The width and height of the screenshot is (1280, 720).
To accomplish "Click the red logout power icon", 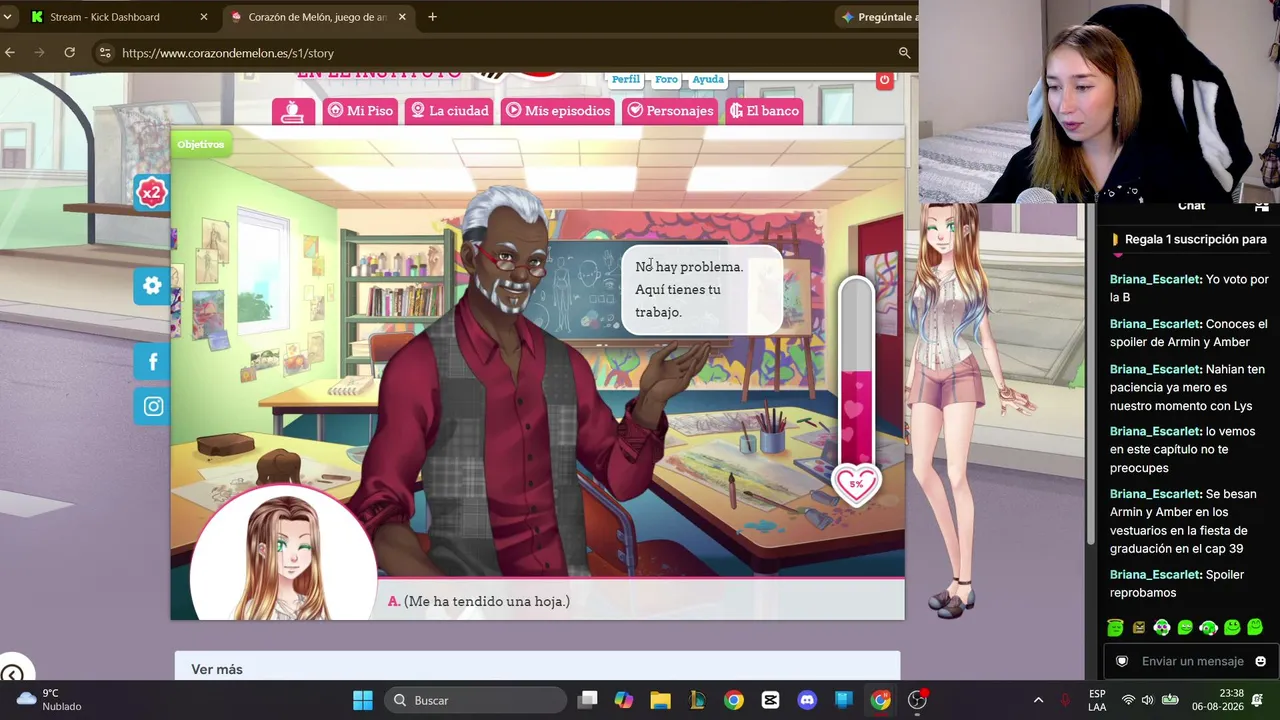I will tap(884, 80).
